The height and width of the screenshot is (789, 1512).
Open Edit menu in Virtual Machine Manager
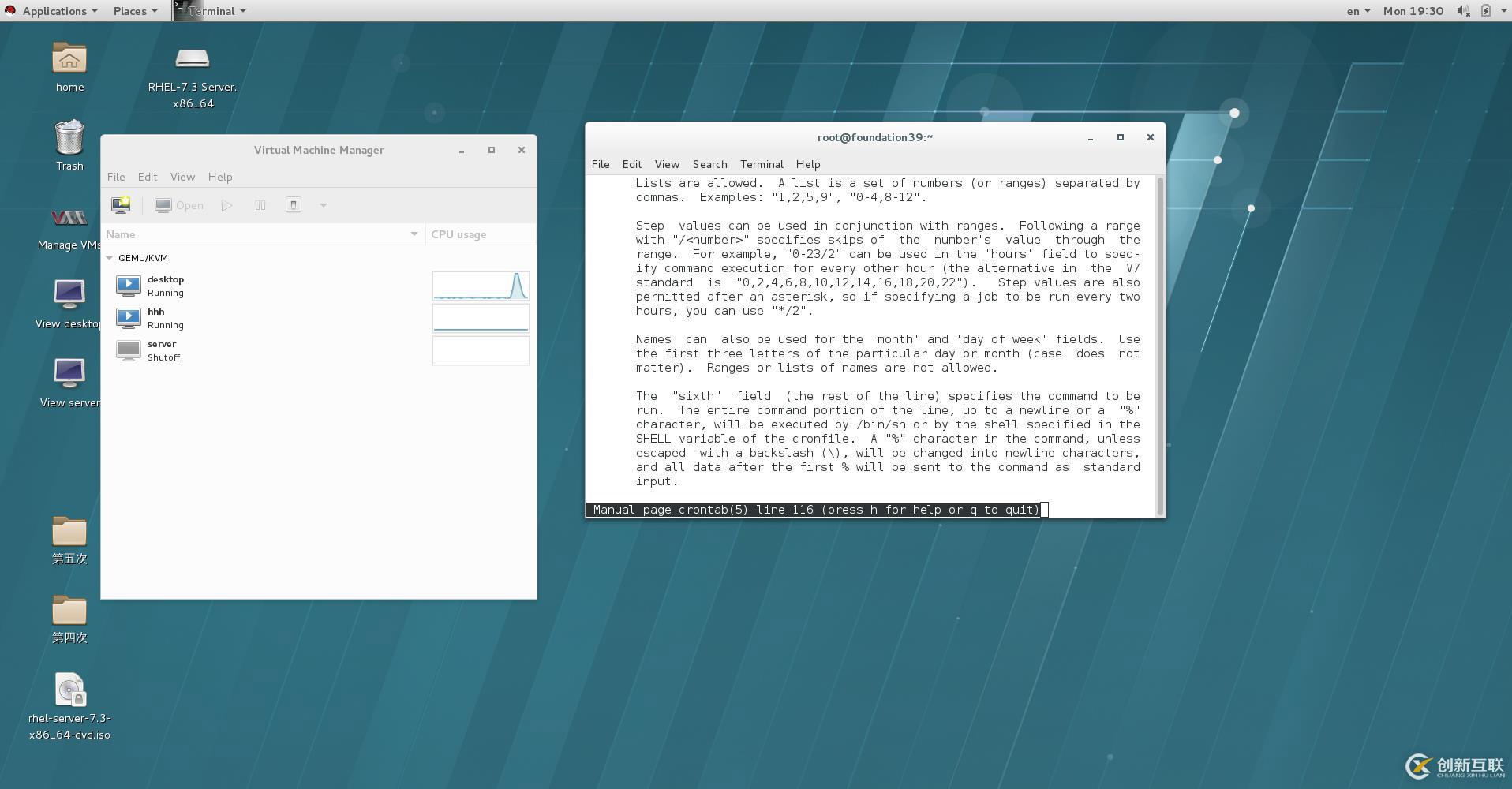(x=148, y=177)
